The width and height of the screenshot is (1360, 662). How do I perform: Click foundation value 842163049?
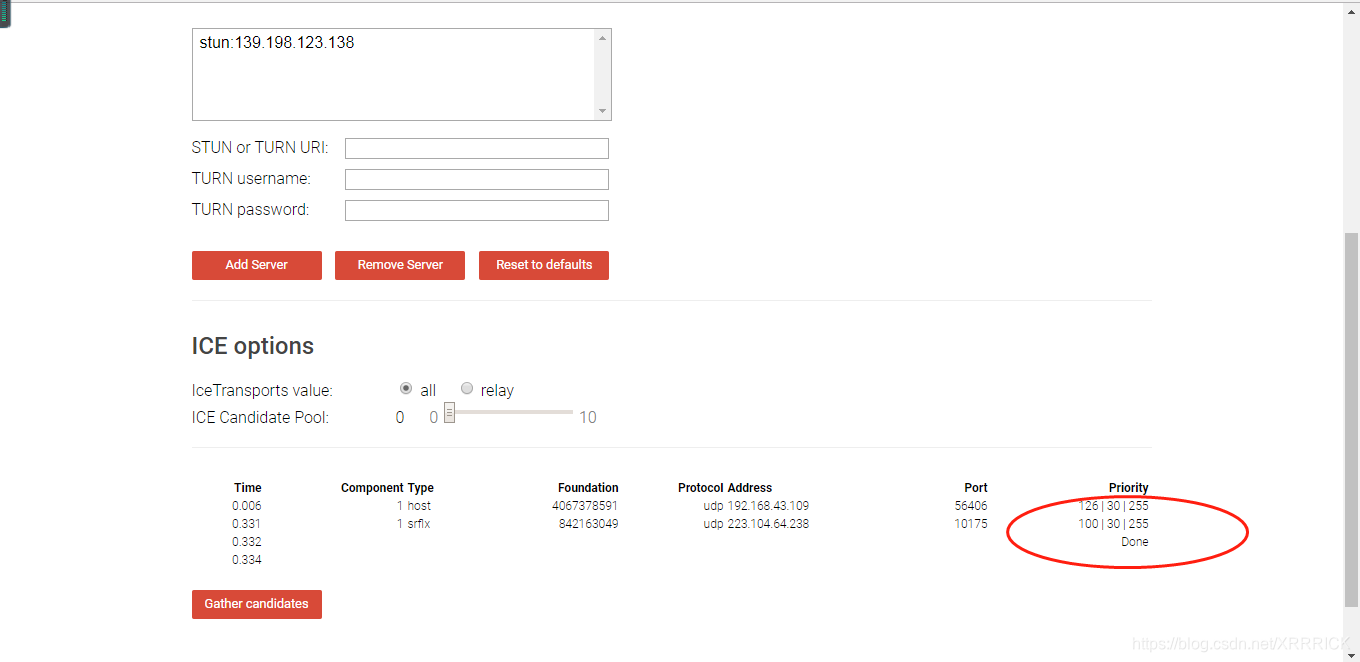(588, 524)
